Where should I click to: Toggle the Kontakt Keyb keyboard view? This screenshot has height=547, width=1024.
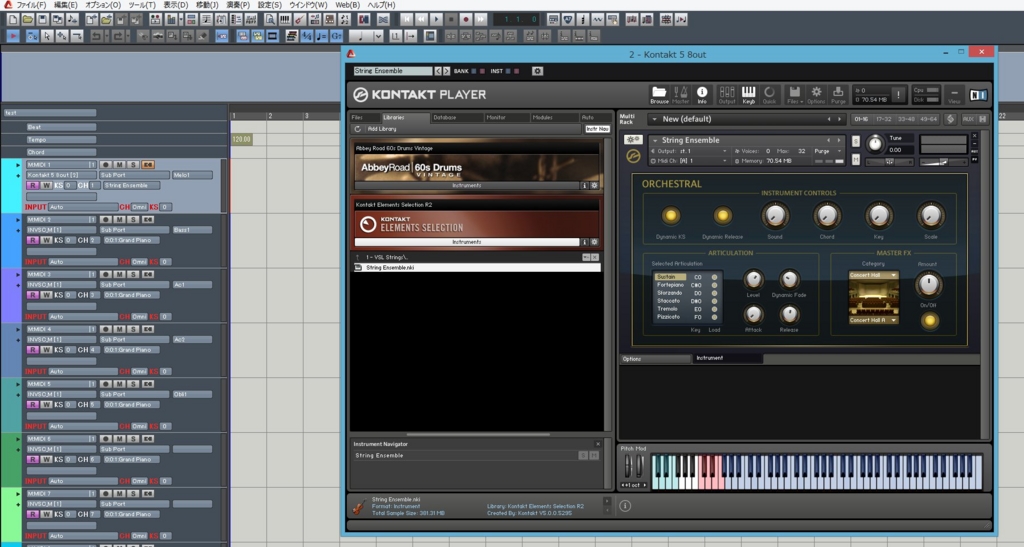click(x=748, y=95)
